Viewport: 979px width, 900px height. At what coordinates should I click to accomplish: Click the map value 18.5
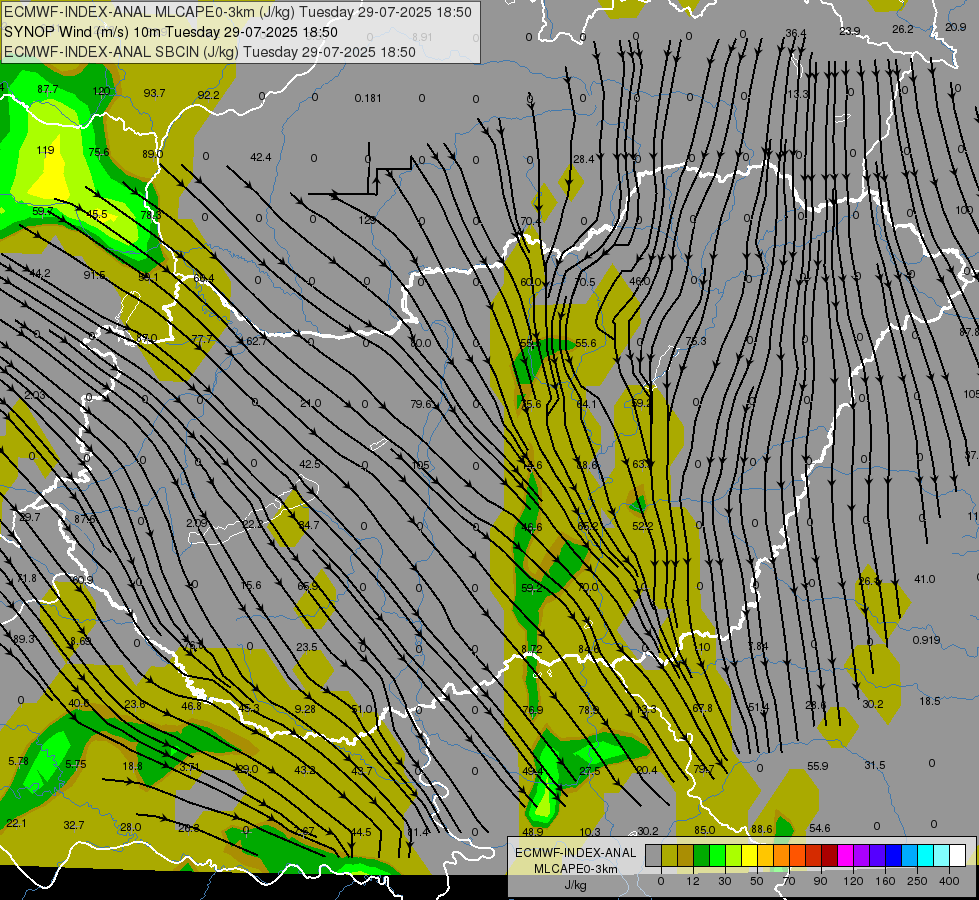point(929,701)
